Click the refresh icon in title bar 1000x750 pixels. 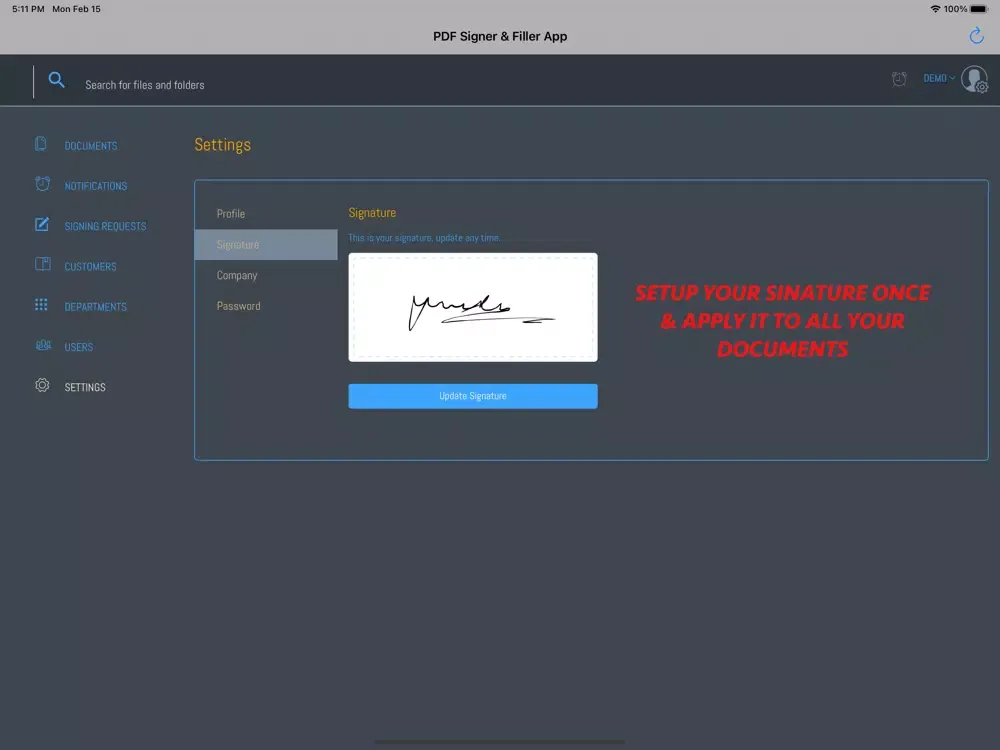[976, 36]
